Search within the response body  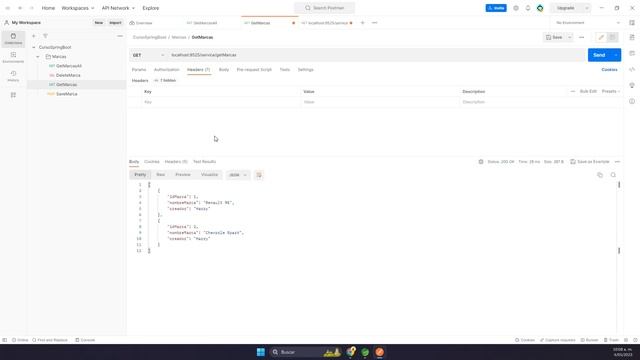(613, 175)
